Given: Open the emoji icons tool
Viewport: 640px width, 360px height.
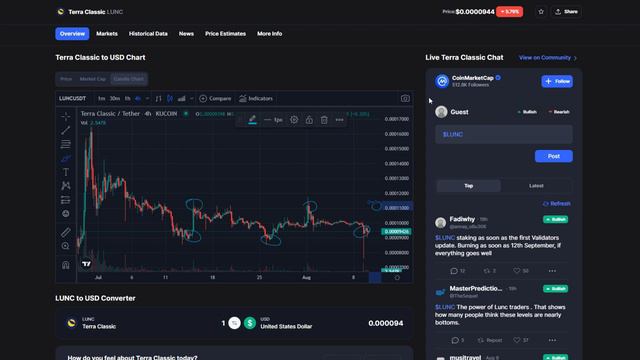Looking at the screenshot, I should (x=65, y=213).
